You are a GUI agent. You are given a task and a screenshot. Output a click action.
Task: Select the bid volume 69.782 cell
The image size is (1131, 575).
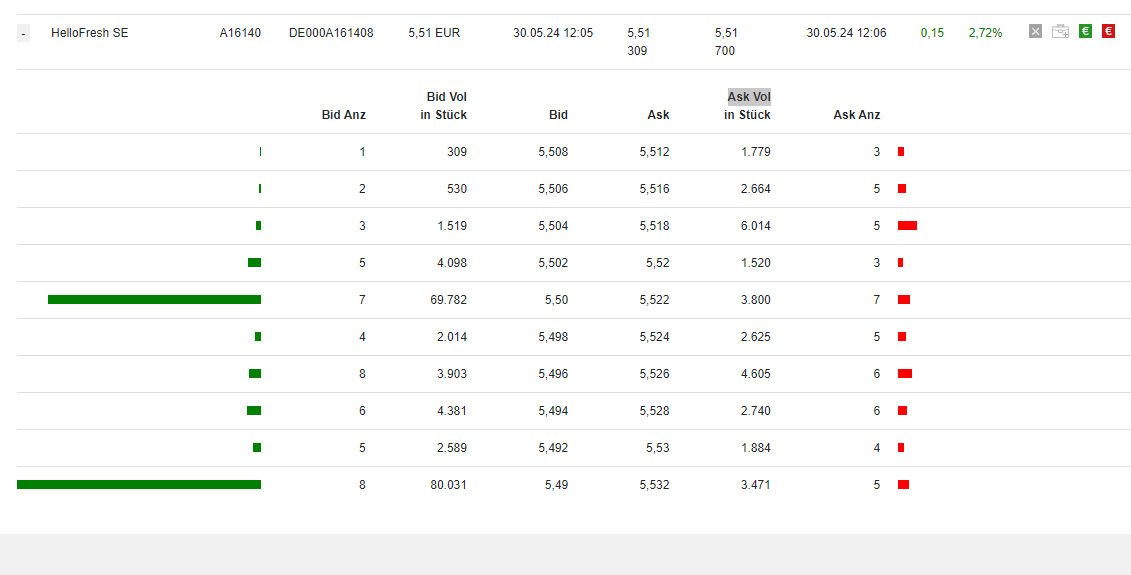[x=449, y=300]
